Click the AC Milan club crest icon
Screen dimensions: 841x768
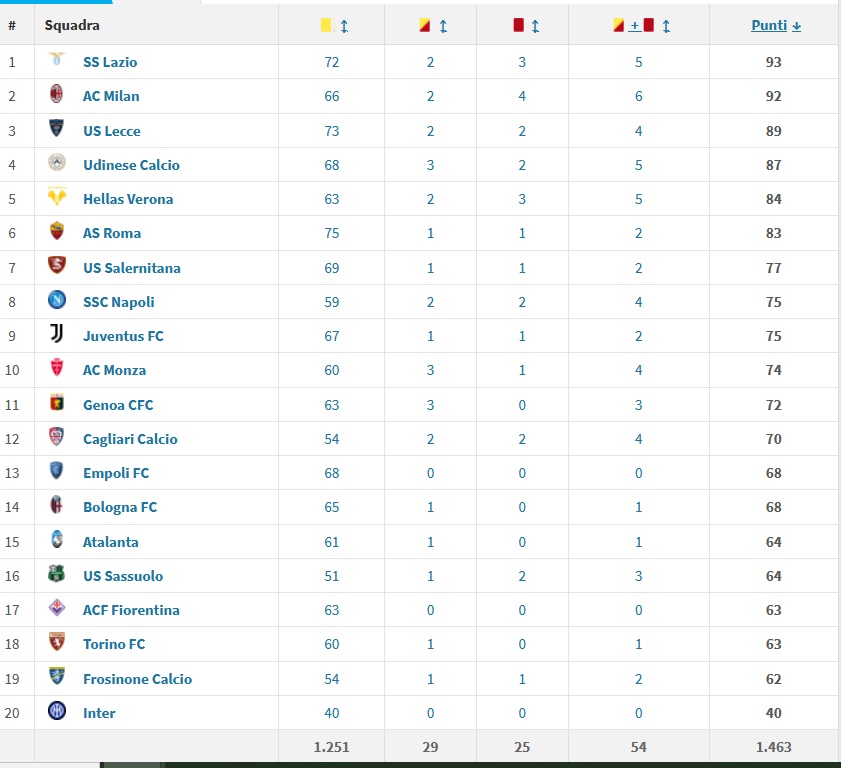pyautogui.click(x=57, y=96)
